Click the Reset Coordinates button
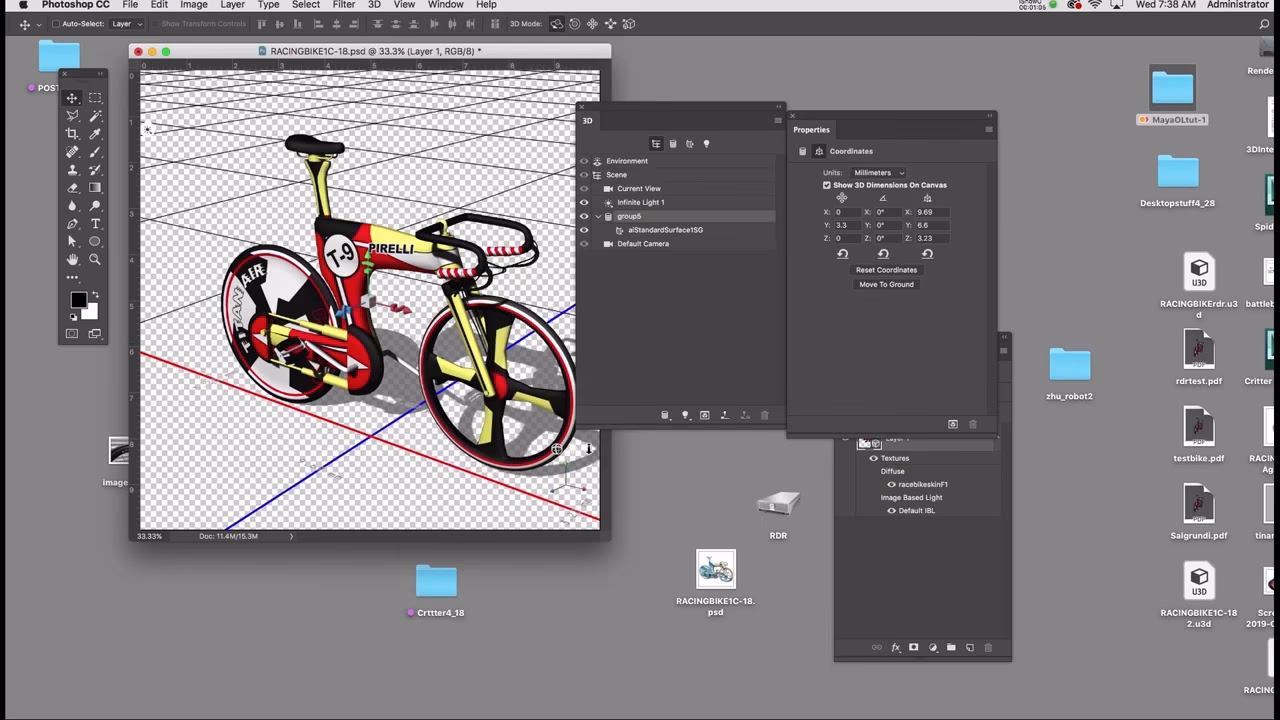 (886, 269)
